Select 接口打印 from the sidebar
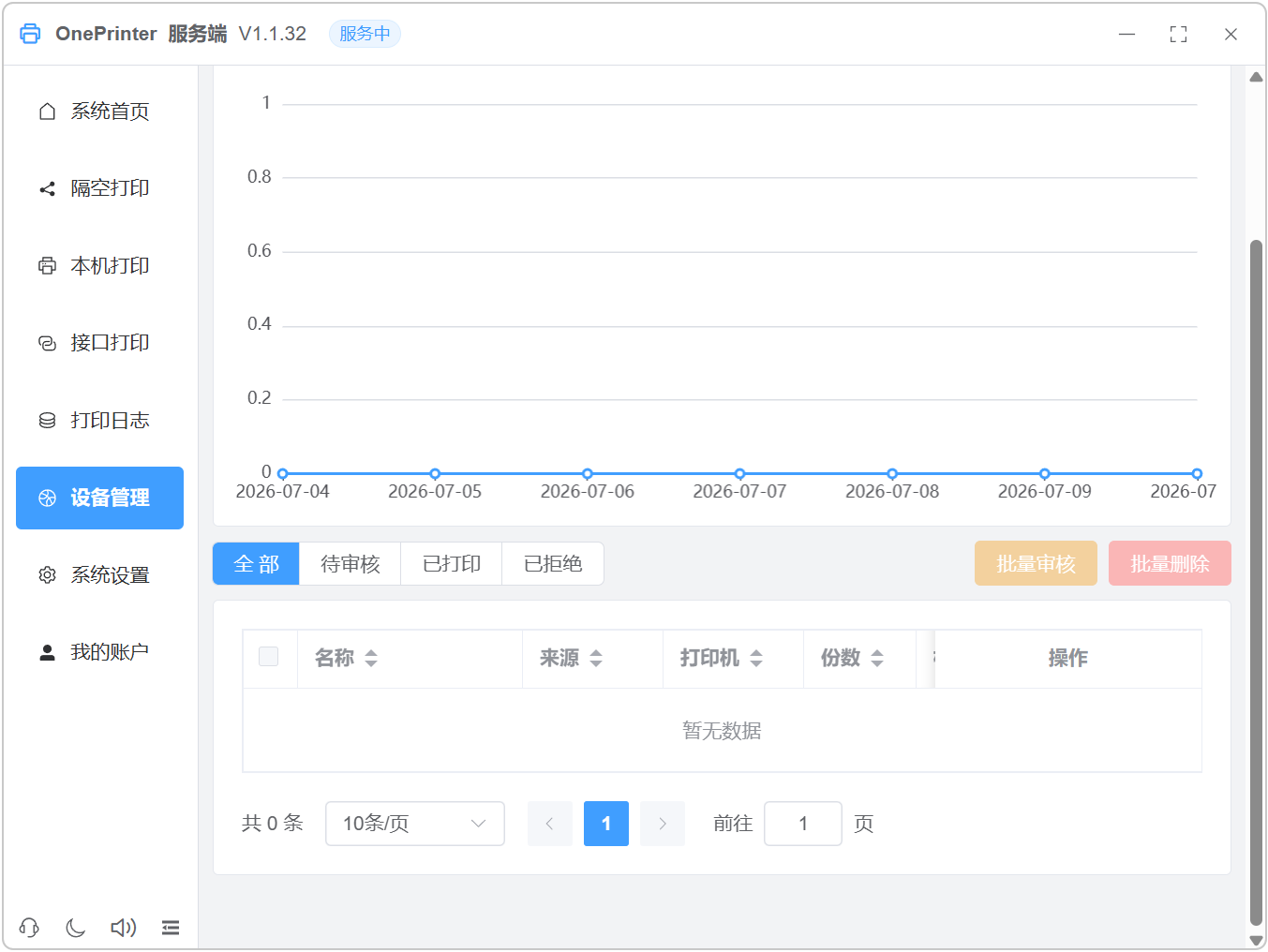This screenshot has width=1268, height=952. 99,343
